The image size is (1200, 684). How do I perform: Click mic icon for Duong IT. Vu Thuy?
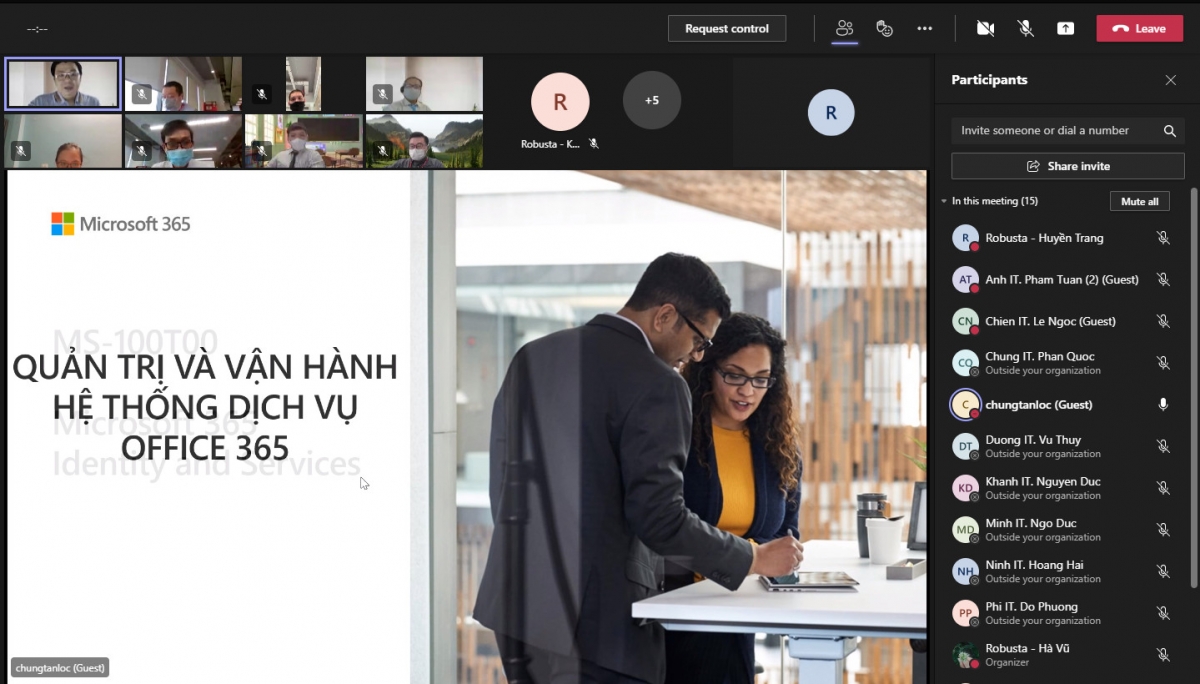pos(1163,446)
